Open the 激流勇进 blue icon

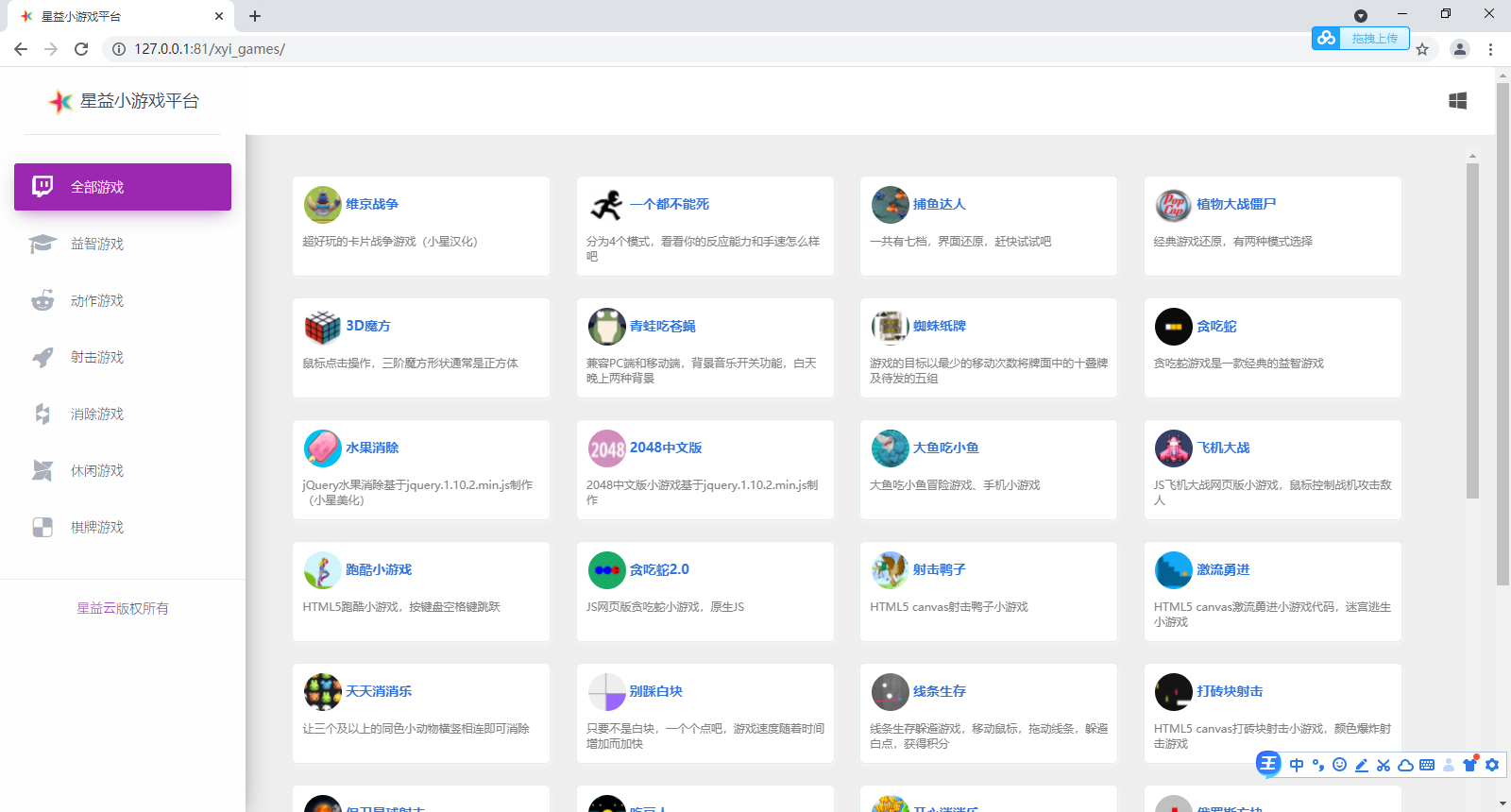click(1174, 570)
